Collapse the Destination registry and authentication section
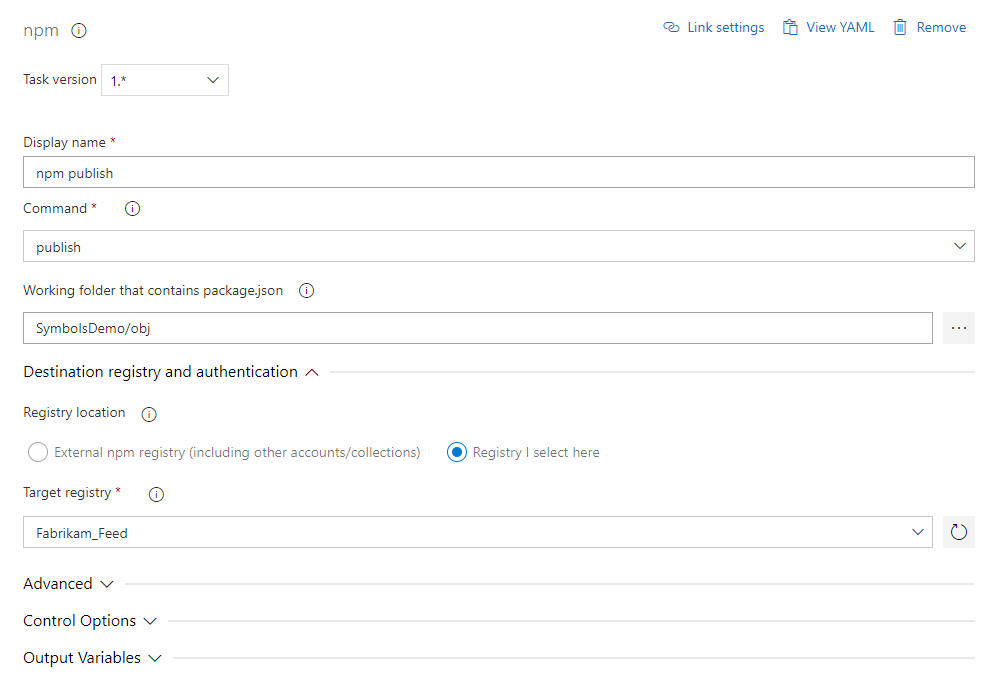Screen dimensions: 995x683 click(311, 371)
